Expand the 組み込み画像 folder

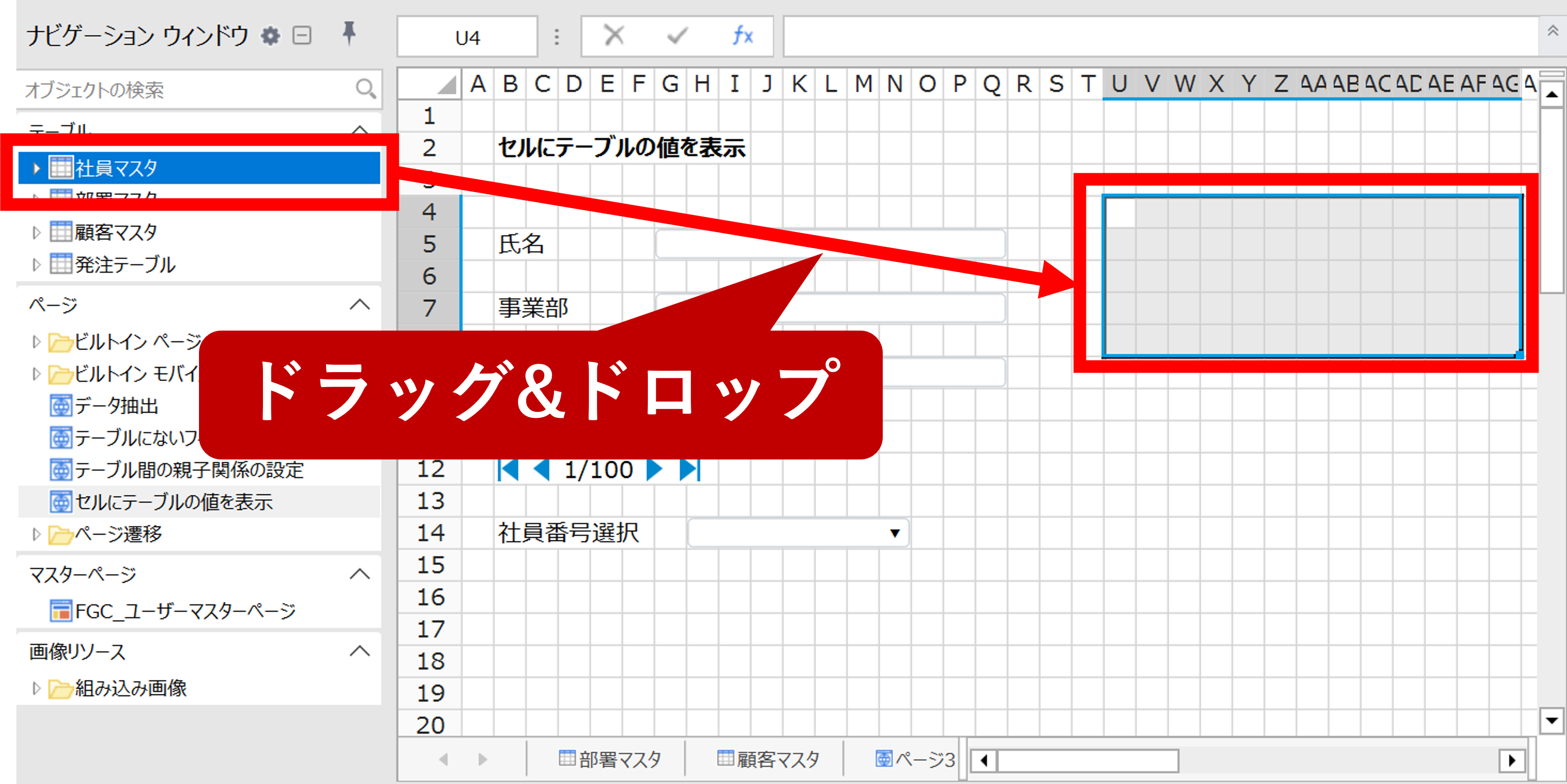pos(36,688)
